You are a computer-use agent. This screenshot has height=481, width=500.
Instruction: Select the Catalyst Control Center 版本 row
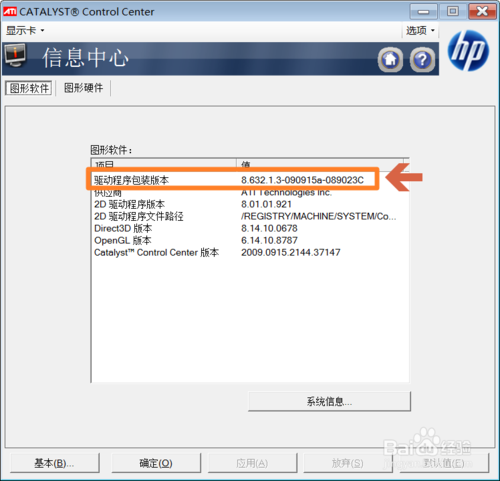250,253
